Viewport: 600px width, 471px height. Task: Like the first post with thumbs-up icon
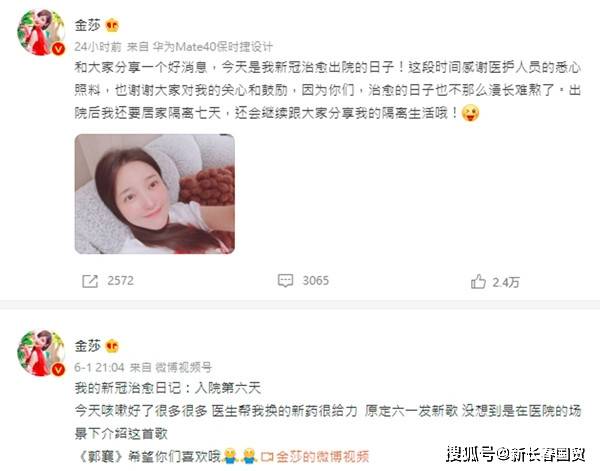(478, 282)
